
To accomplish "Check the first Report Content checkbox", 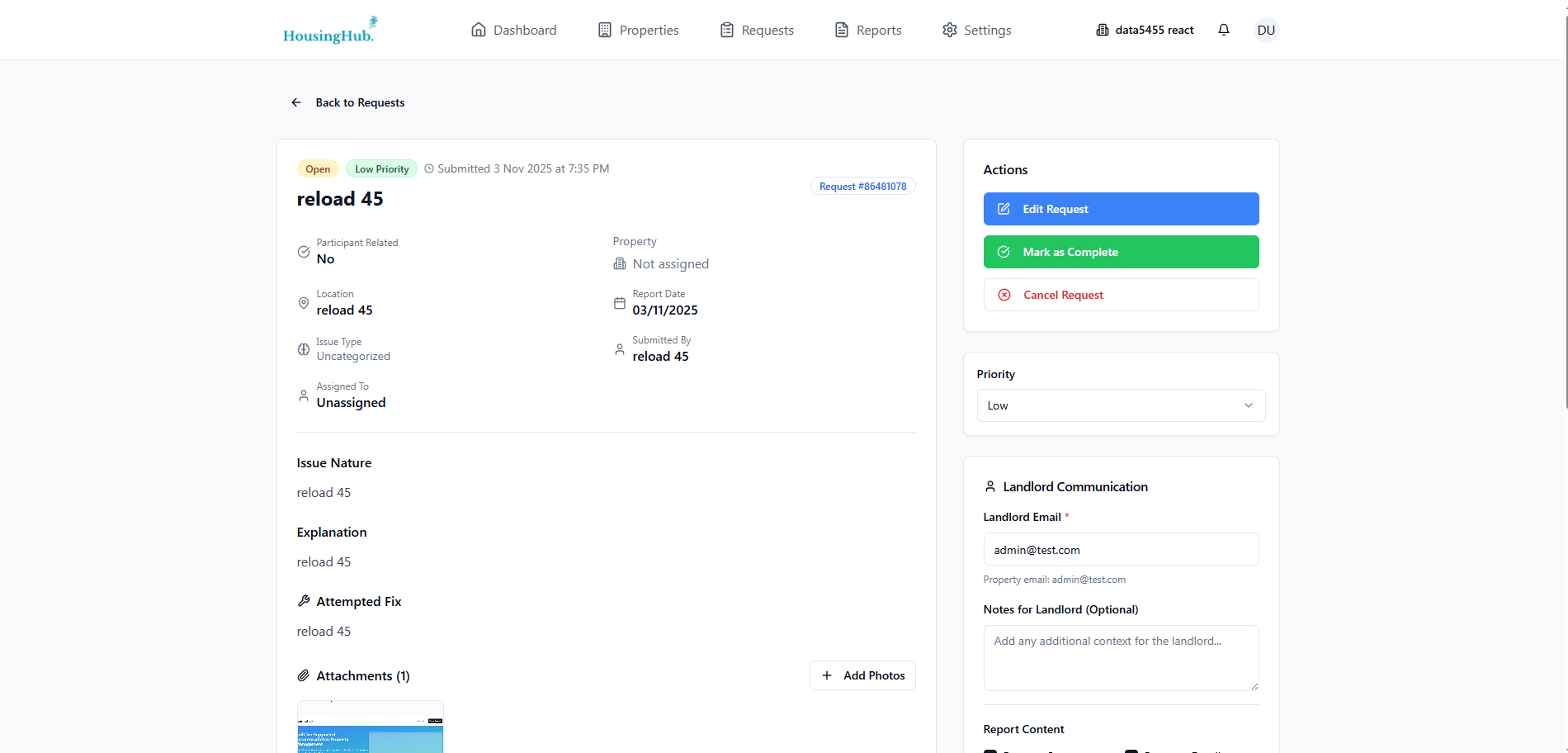I will tap(989, 751).
